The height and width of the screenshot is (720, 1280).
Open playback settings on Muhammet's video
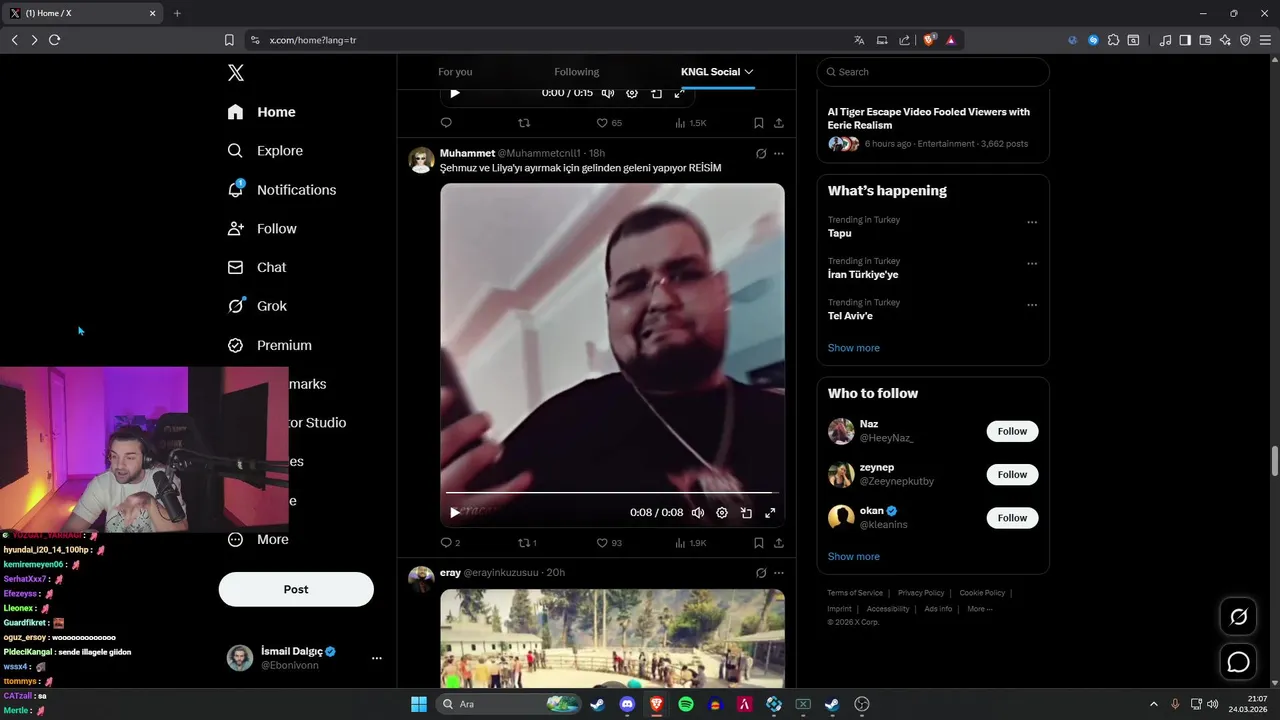point(722,512)
